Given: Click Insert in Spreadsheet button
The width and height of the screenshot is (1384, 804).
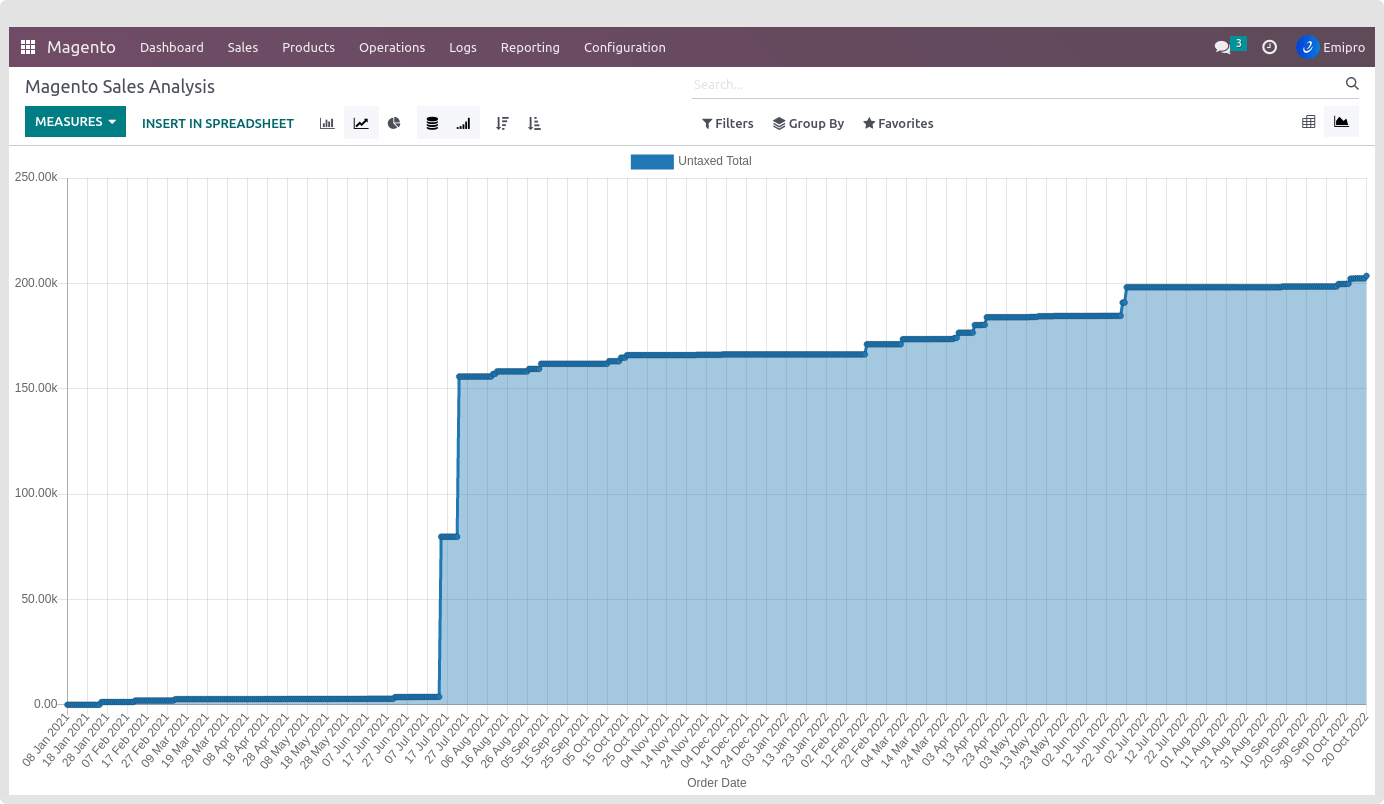Looking at the screenshot, I should coord(218,124).
